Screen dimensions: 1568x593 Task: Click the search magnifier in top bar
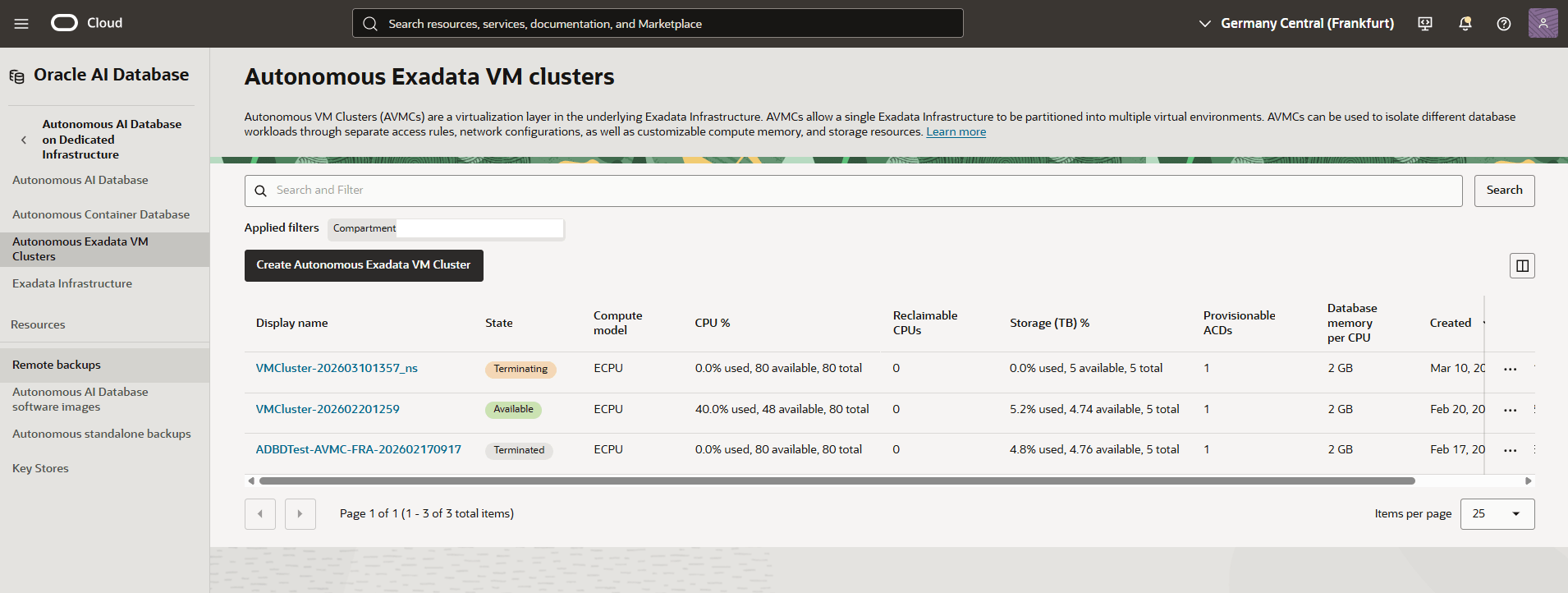(370, 24)
